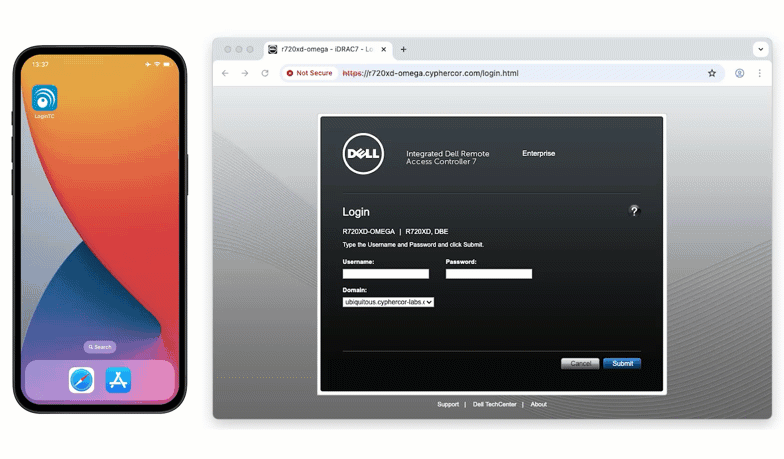Expand the Domain dropdown
784x459 pixels.
point(388,302)
